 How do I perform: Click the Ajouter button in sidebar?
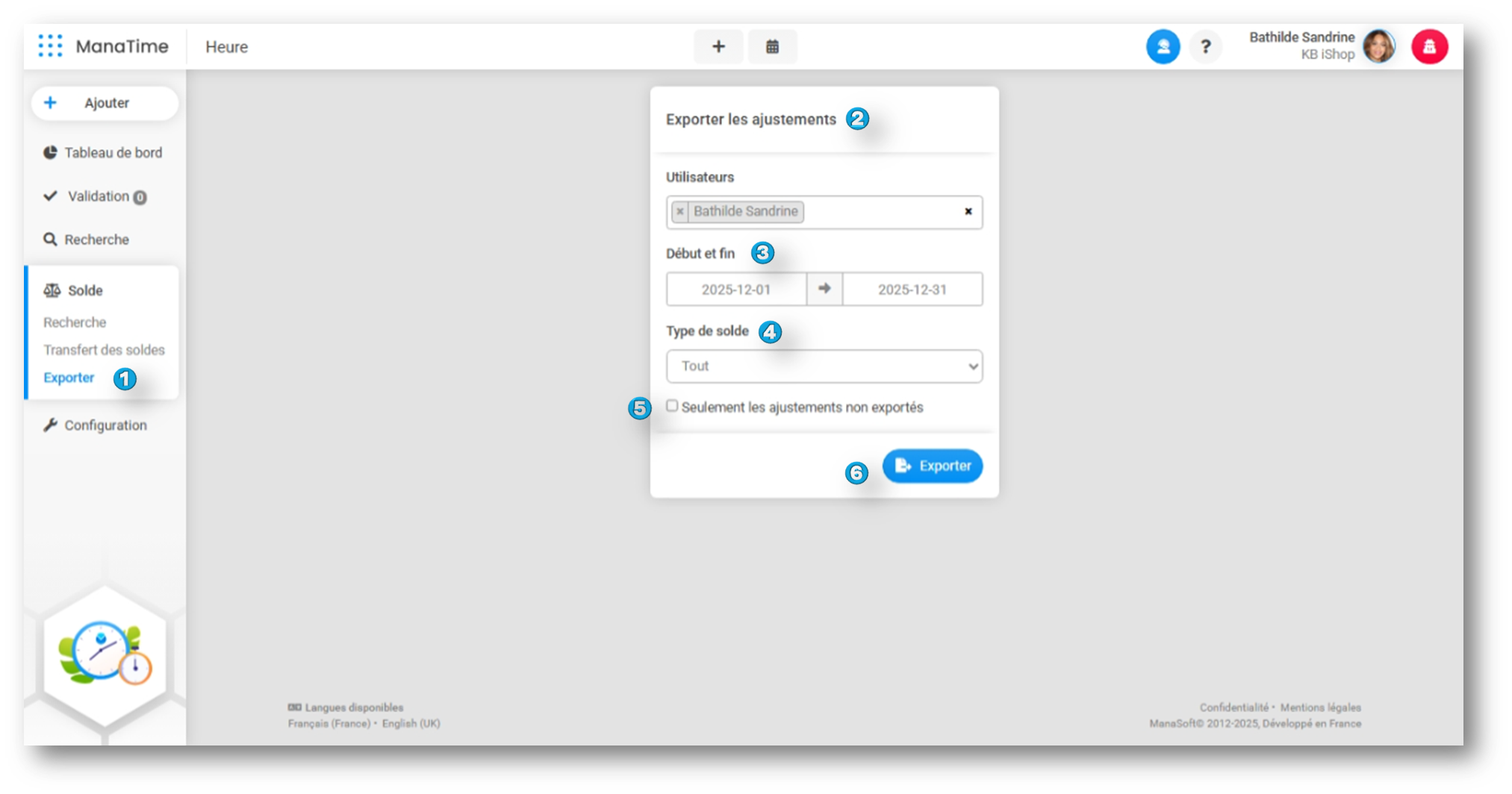coord(105,103)
